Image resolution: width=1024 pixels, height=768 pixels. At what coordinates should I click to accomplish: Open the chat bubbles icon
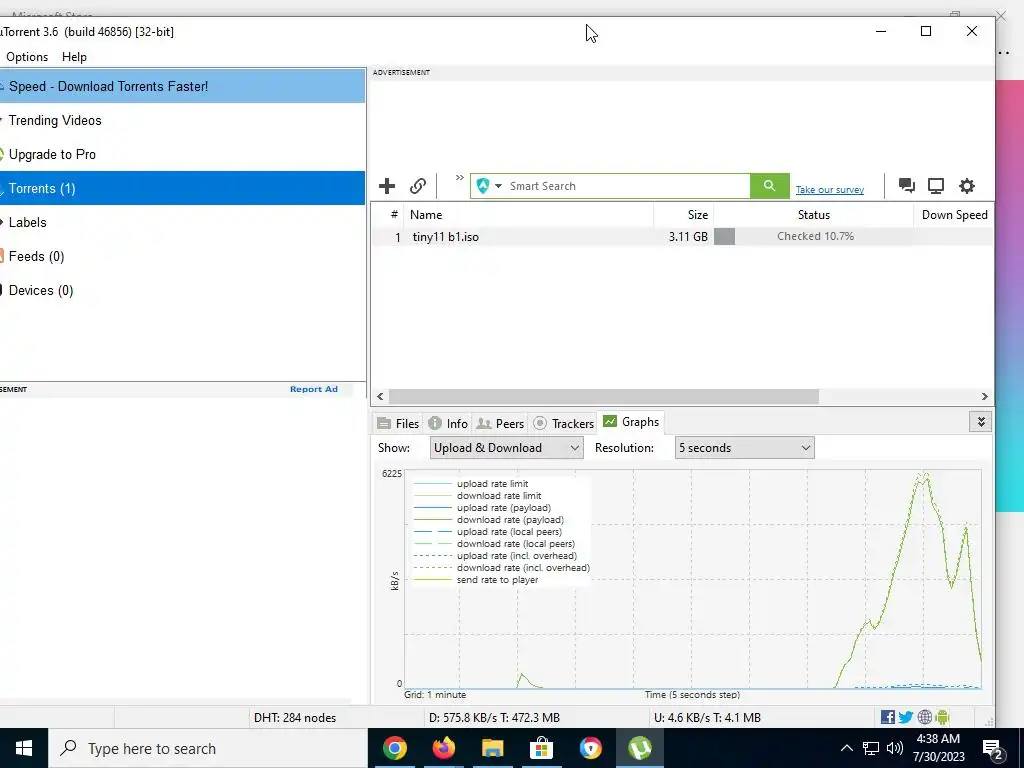(906, 185)
